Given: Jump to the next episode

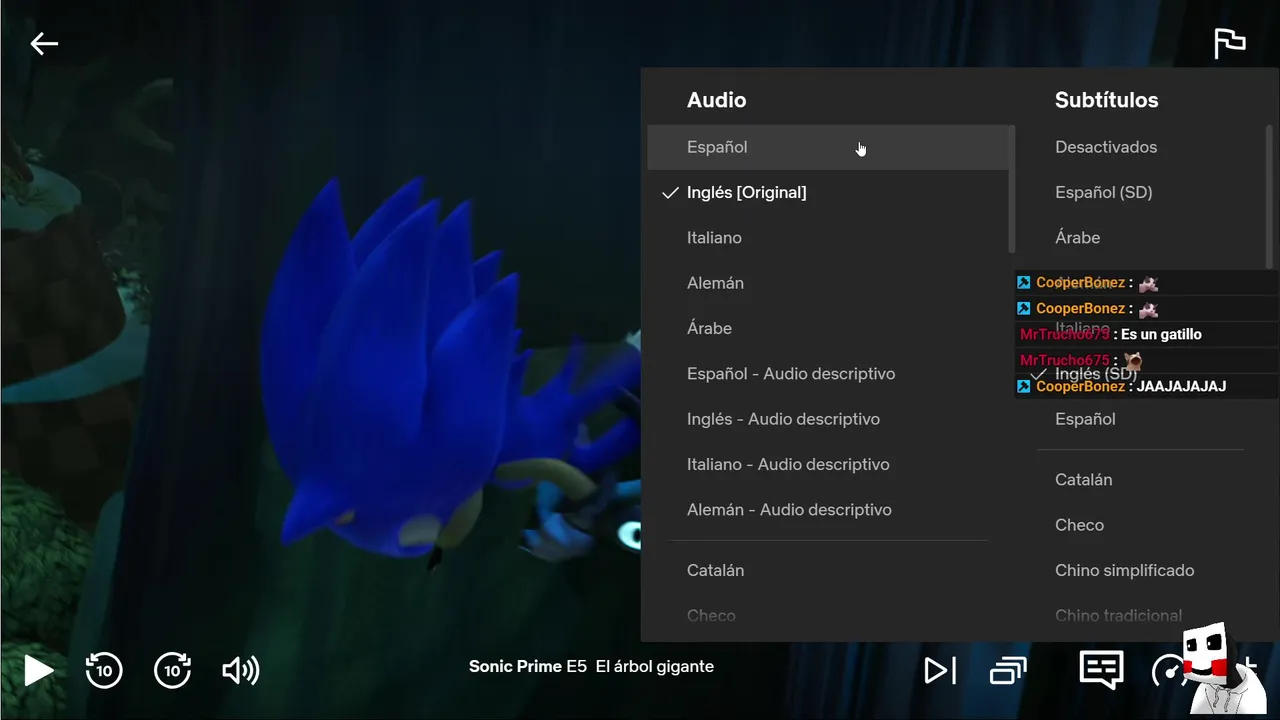Looking at the screenshot, I should 940,670.
